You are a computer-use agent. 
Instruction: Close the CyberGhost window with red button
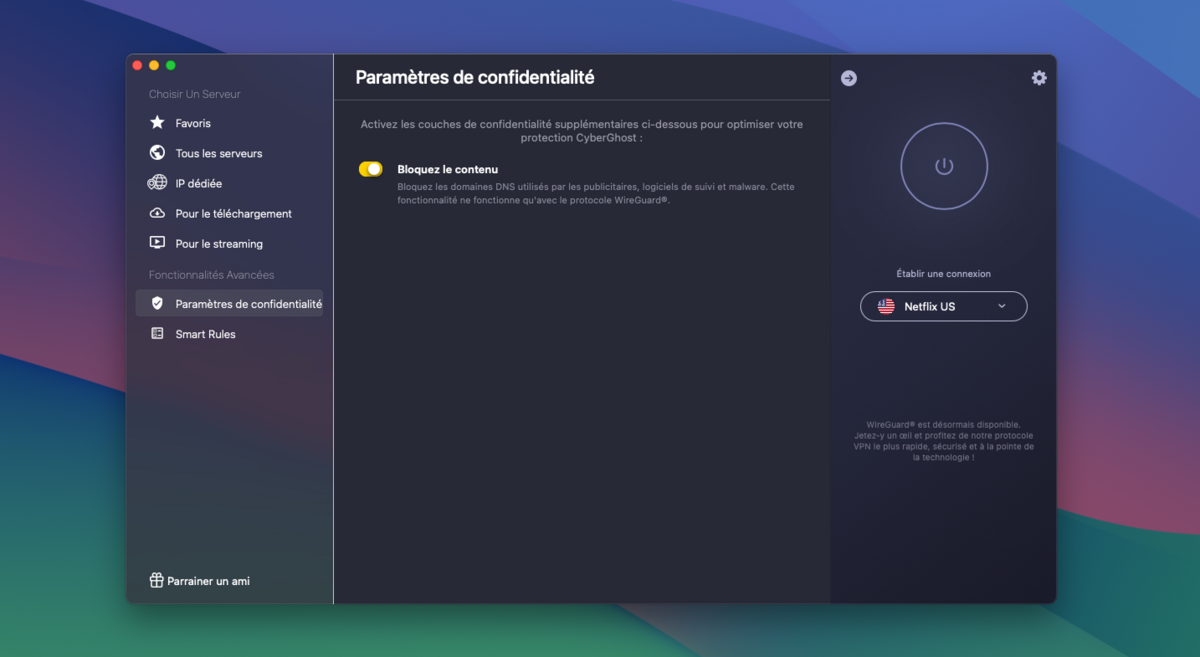click(x=137, y=65)
